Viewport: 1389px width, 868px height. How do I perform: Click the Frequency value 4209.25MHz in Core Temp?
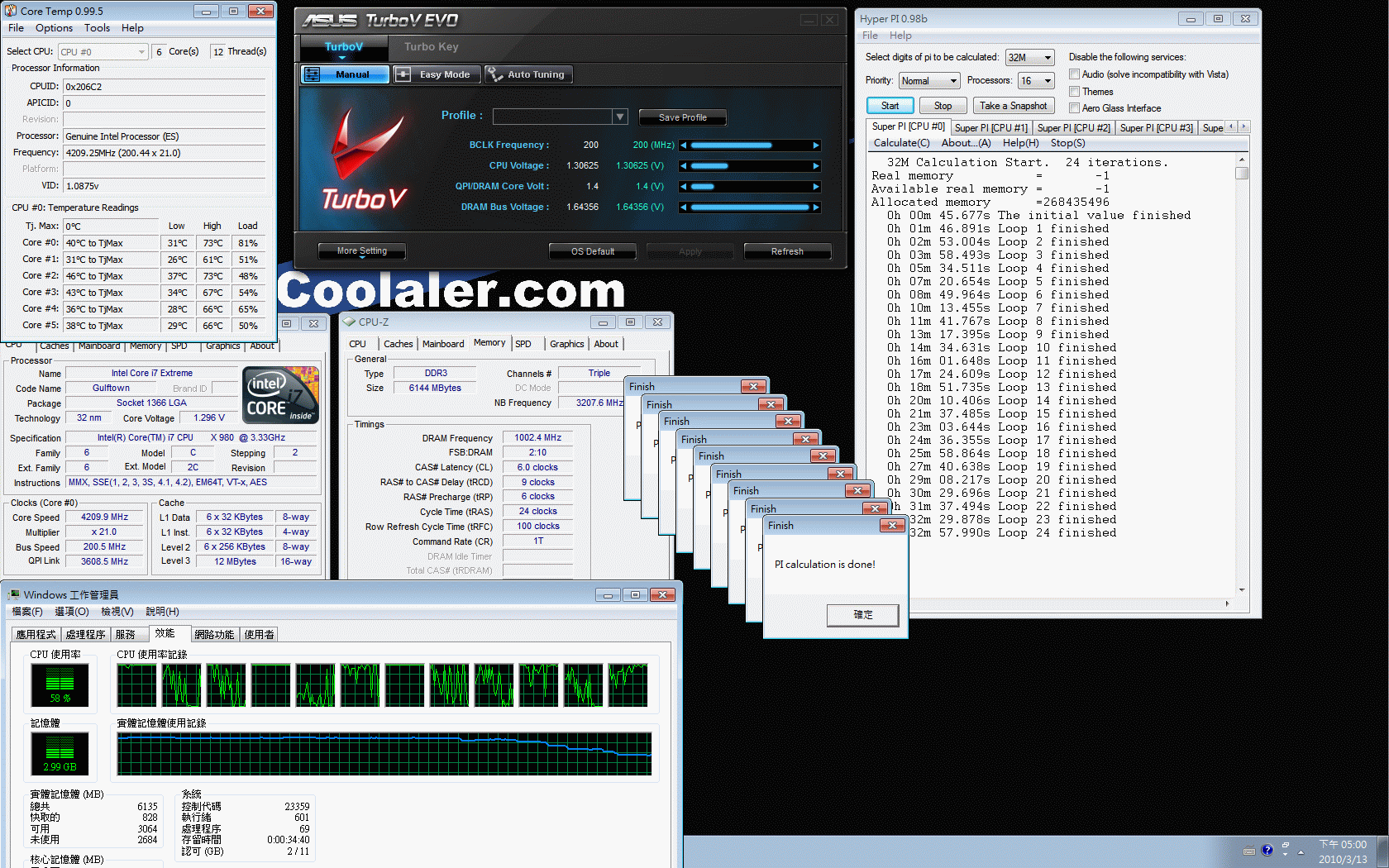(164, 153)
